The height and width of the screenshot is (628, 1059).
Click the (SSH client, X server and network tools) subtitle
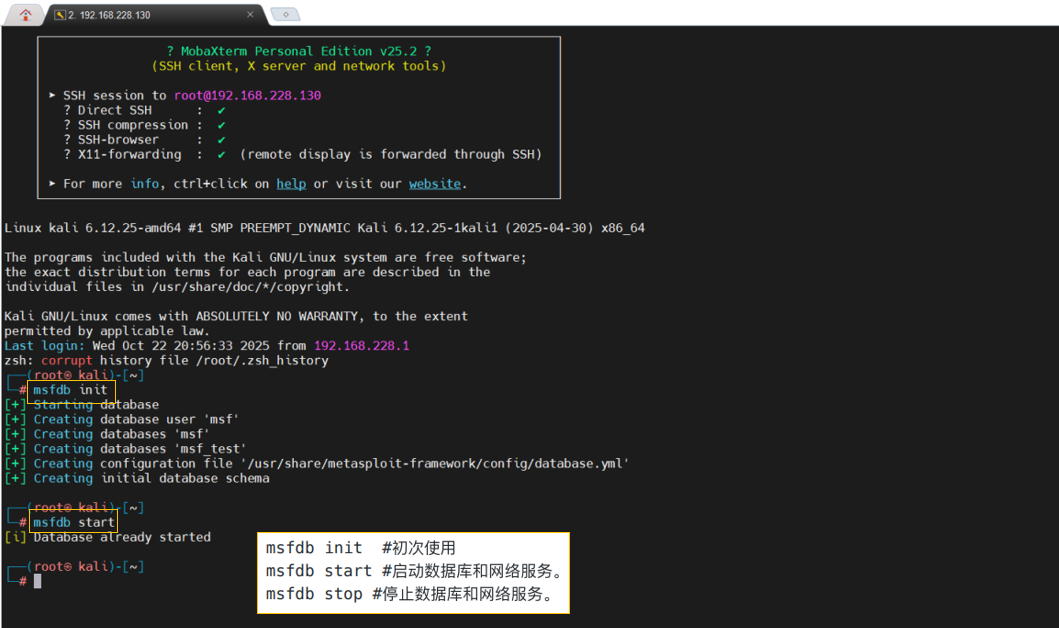point(299,66)
